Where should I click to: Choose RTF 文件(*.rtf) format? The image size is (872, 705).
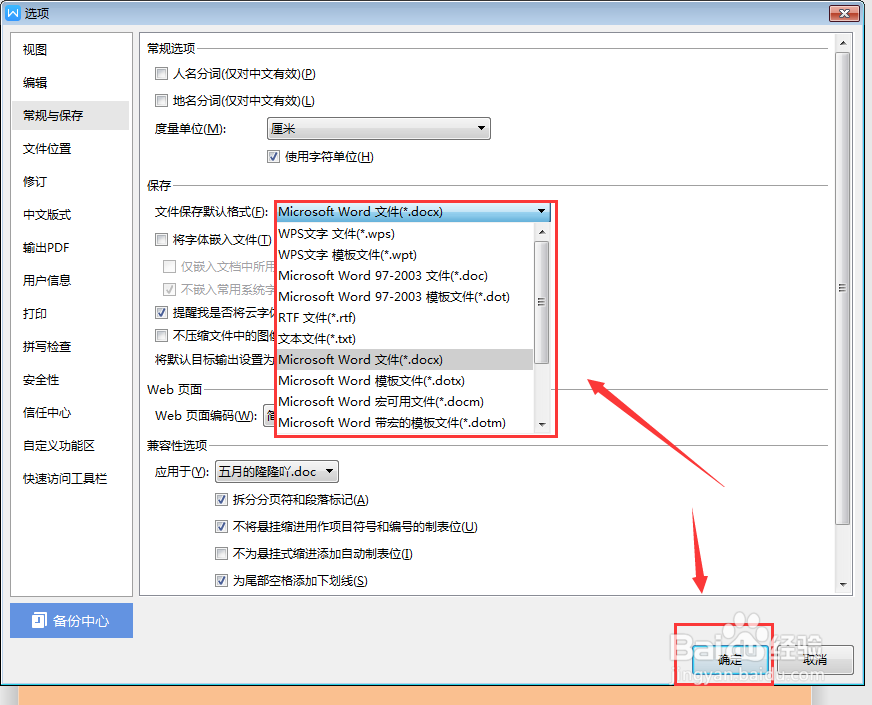coord(405,317)
